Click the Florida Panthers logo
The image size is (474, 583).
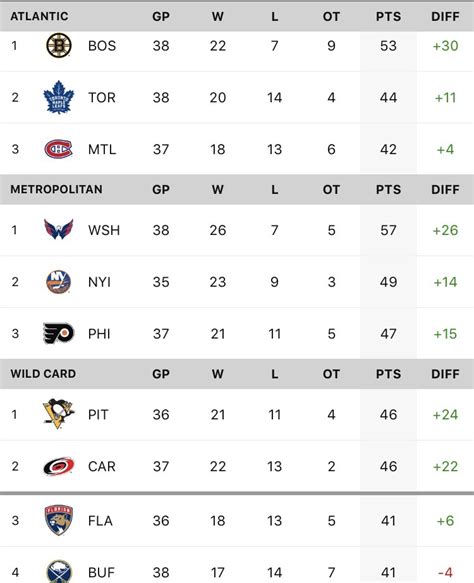point(58,520)
